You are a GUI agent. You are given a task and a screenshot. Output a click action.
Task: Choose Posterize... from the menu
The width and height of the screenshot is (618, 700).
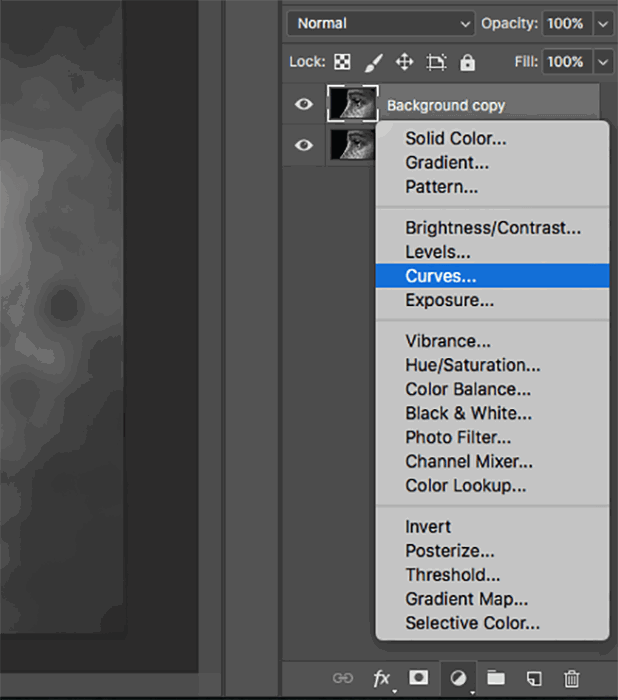[x=493, y=551]
